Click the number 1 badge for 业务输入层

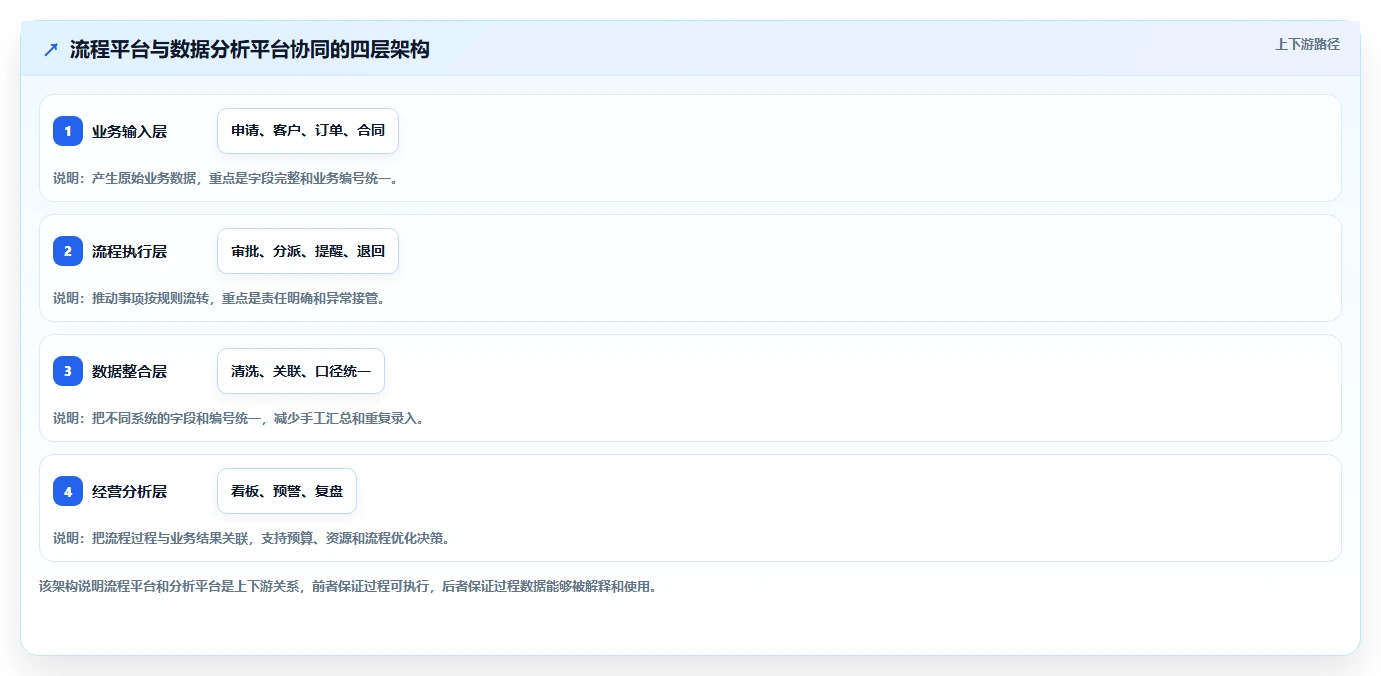[x=68, y=131]
